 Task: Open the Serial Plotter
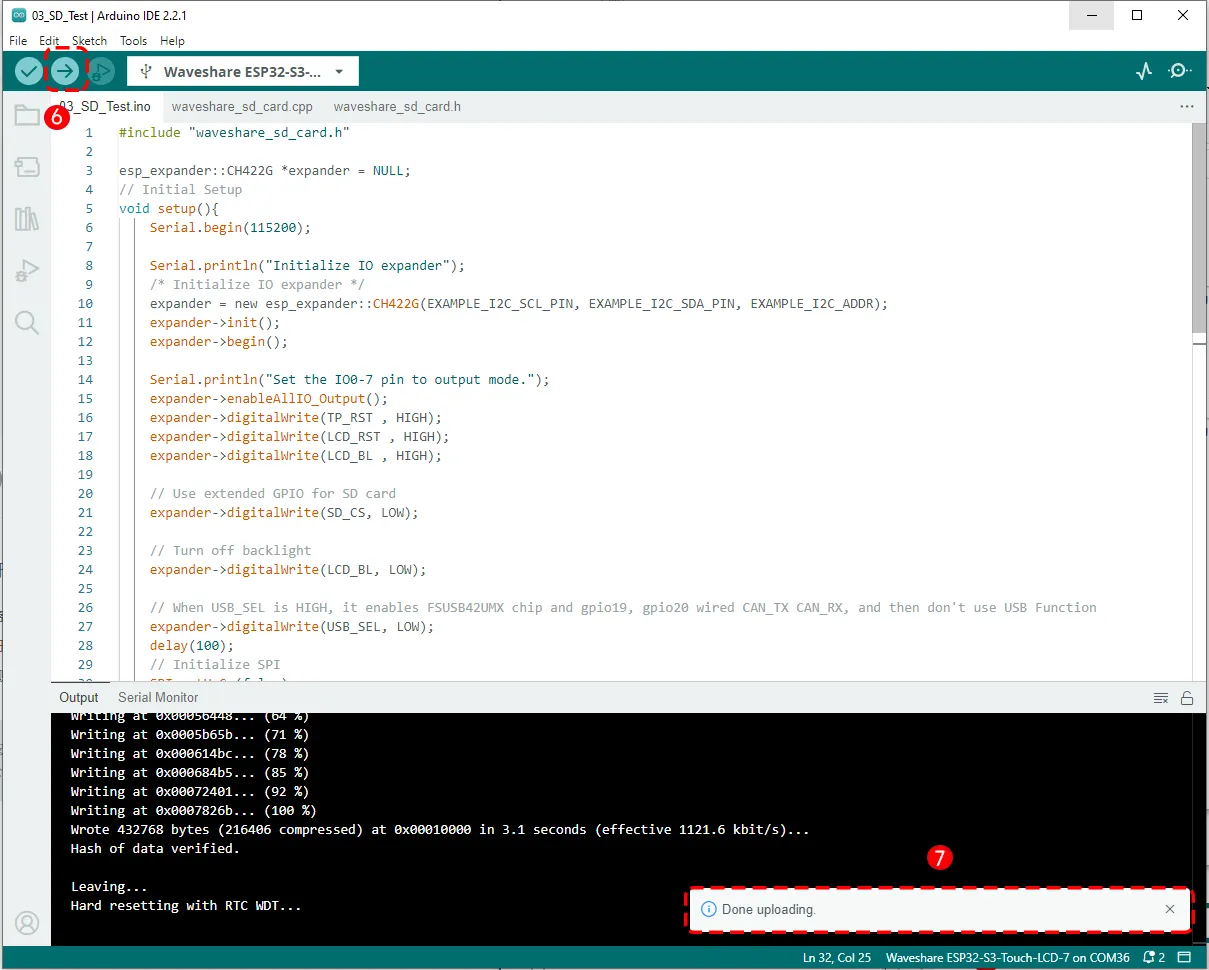click(1144, 71)
